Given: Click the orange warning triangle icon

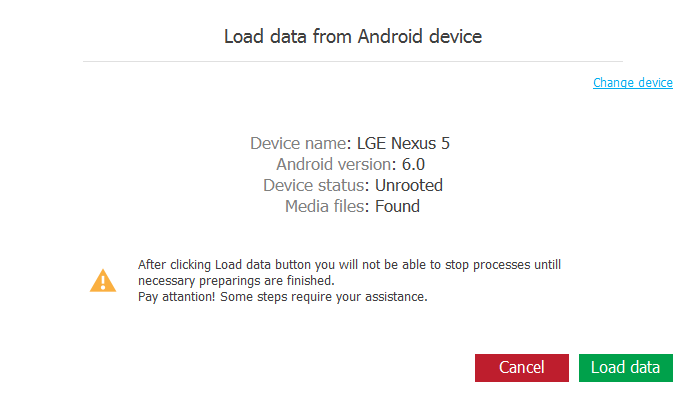Looking at the screenshot, I should pyautogui.click(x=103, y=280).
